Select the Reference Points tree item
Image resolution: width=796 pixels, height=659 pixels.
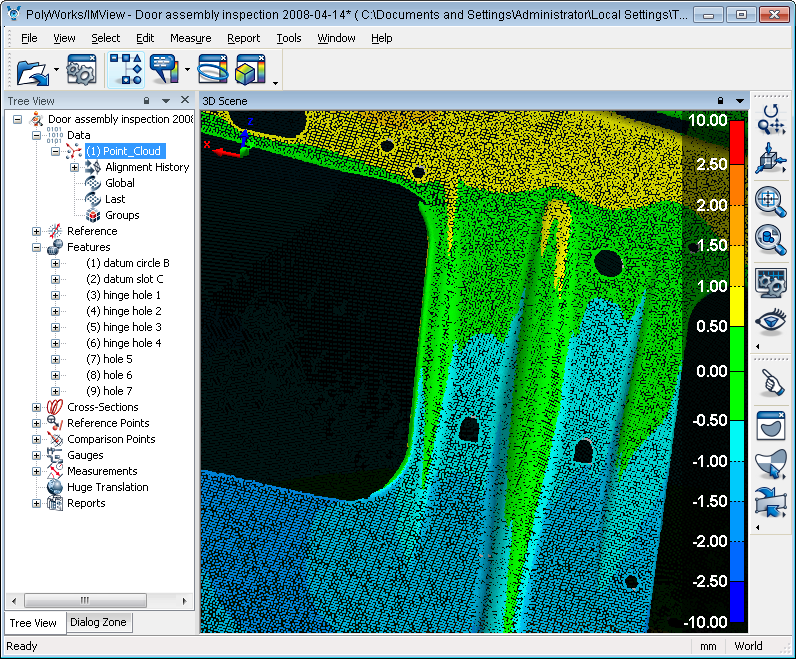click(108, 423)
